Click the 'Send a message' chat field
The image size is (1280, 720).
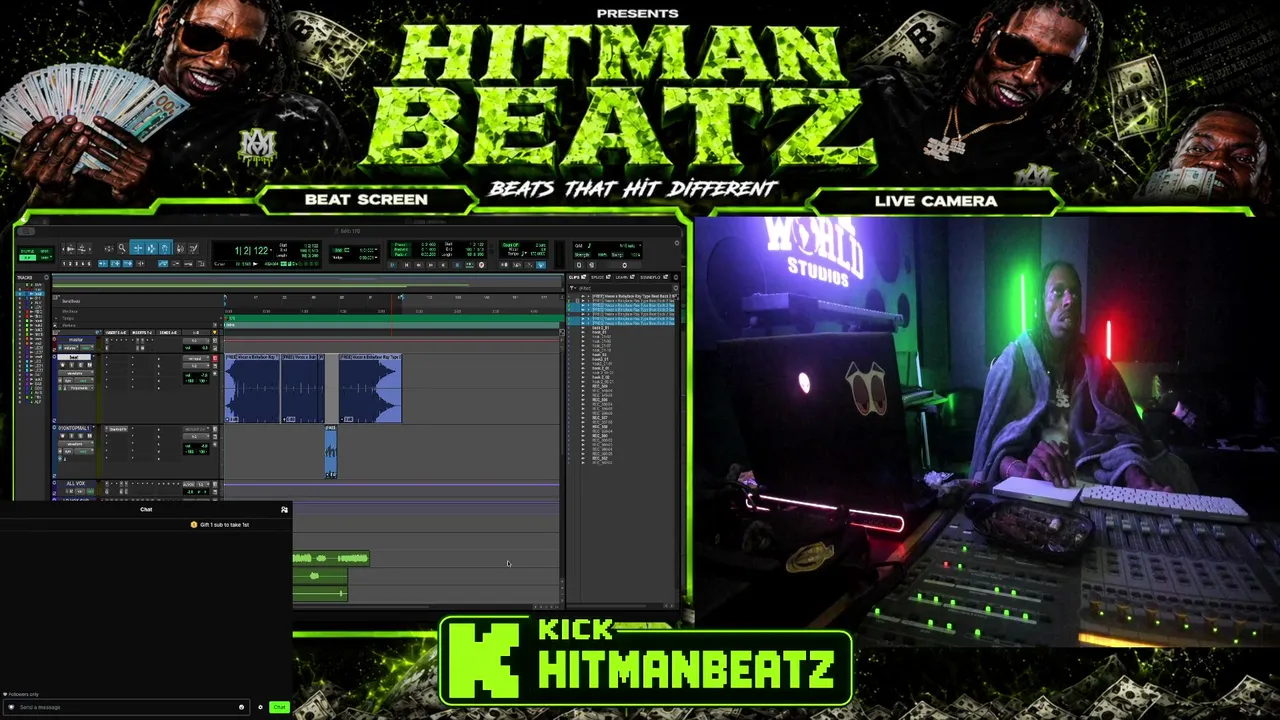click(125, 707)
